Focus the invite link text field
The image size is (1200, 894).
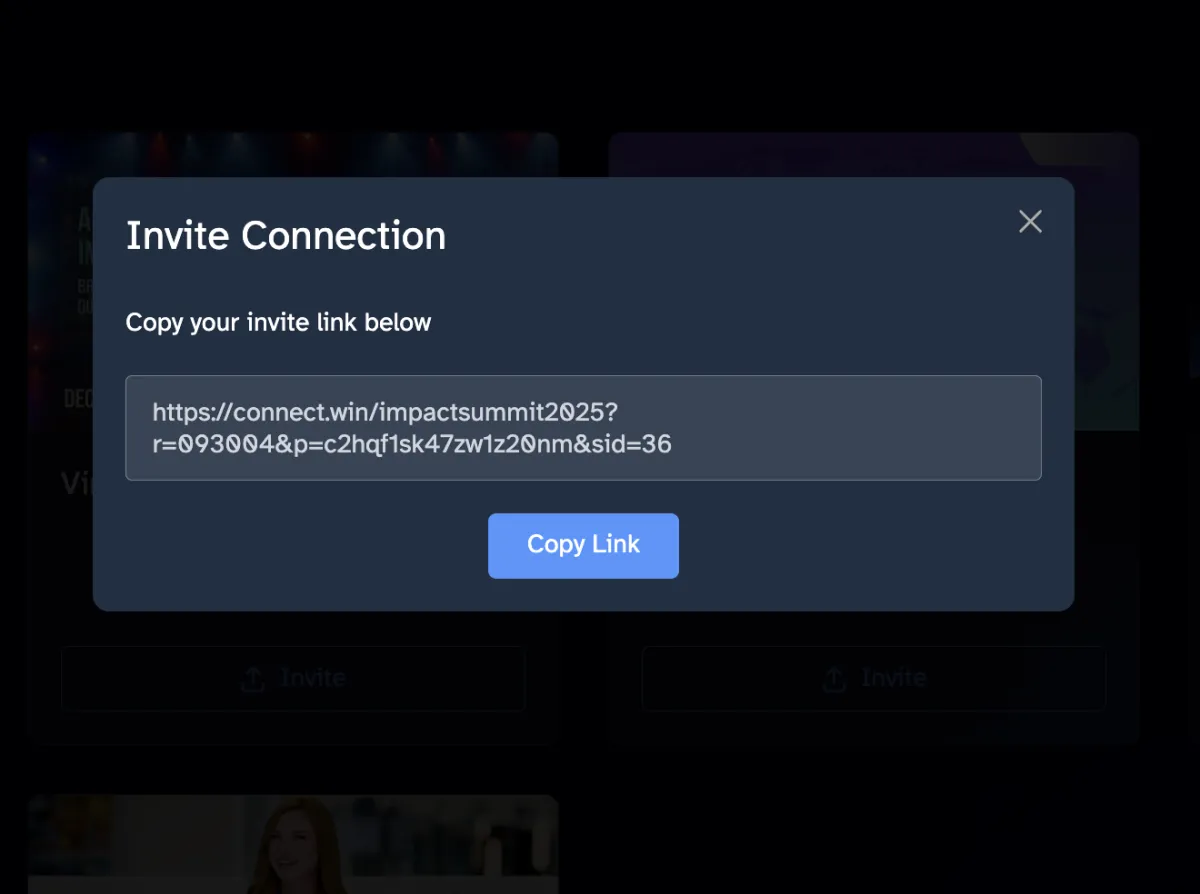click(583, 428)
